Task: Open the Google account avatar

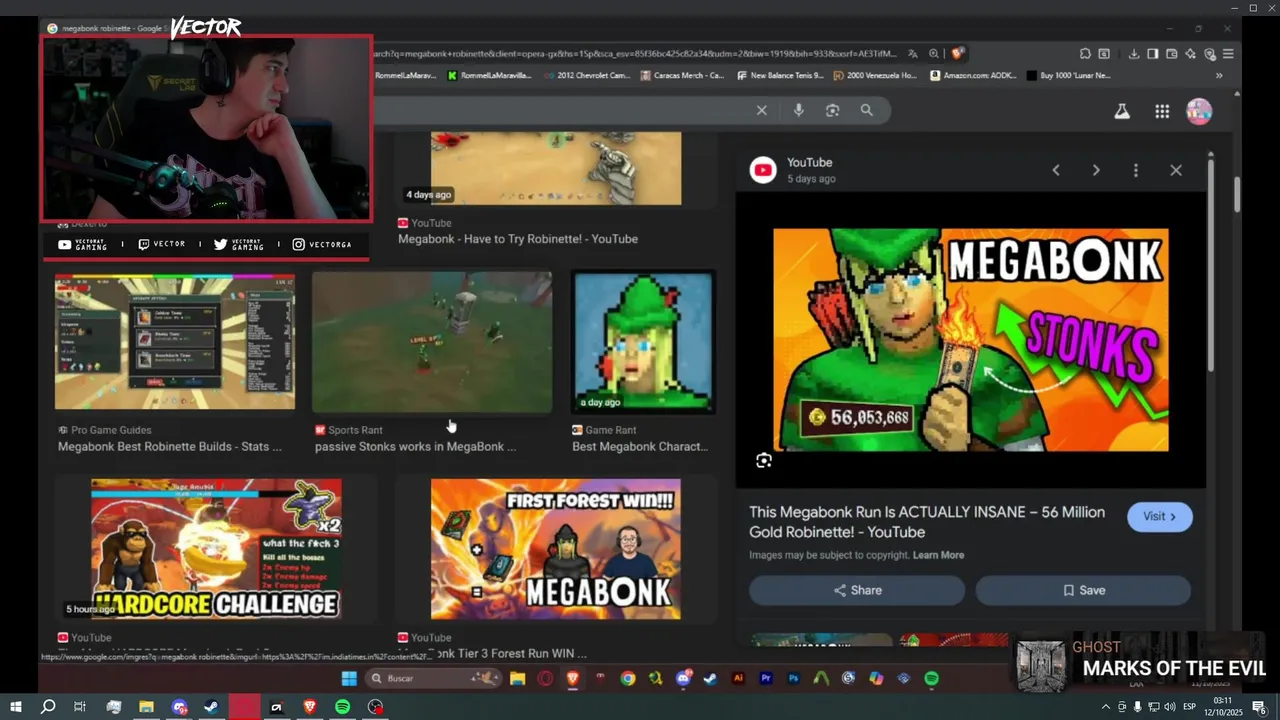Action: click(1199, 111)
